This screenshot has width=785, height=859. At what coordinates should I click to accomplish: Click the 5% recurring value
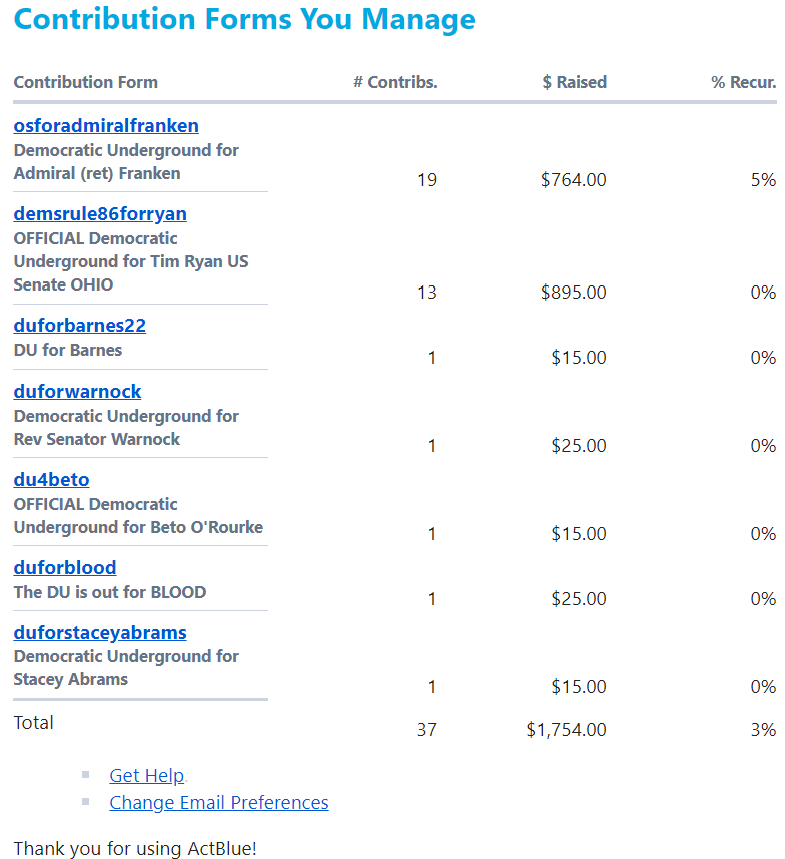764,180
